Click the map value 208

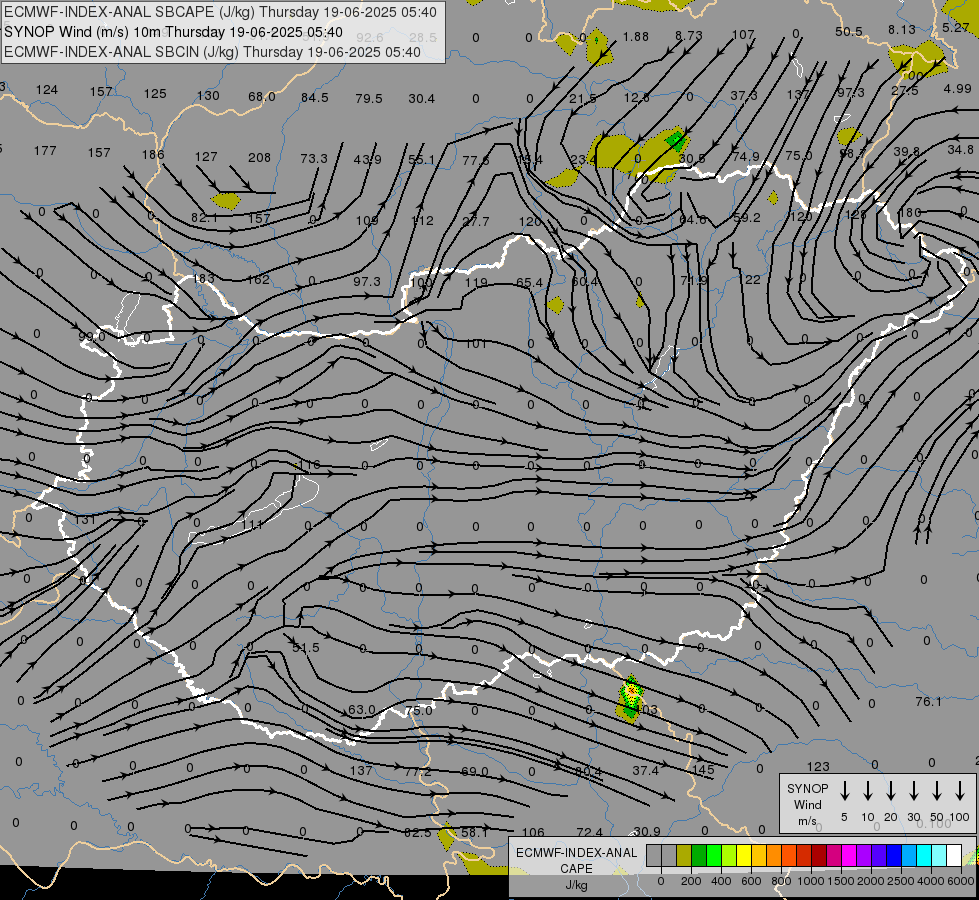(259, 157)
